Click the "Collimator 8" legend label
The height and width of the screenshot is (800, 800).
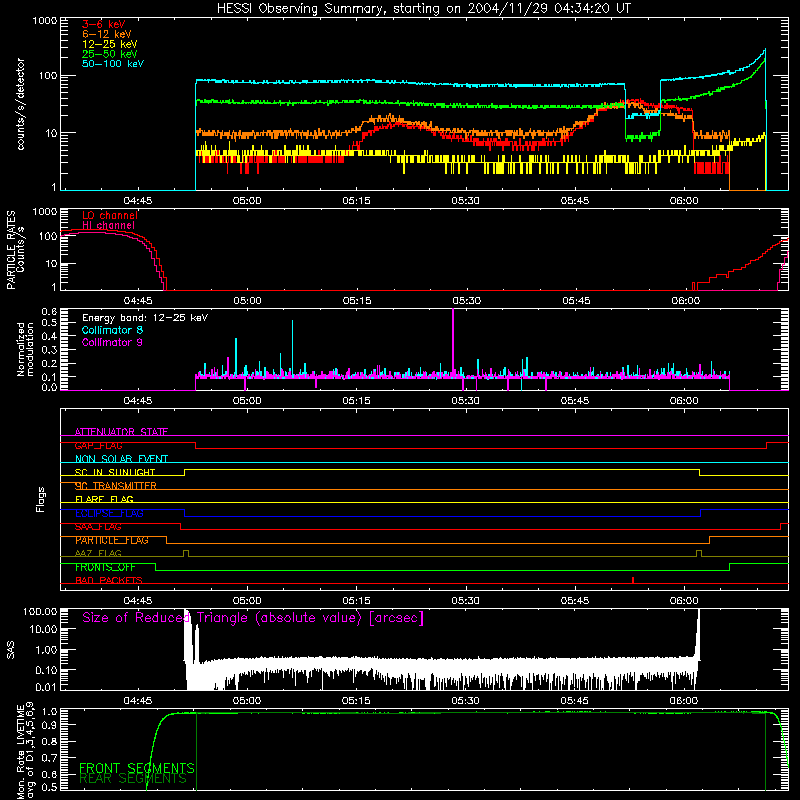(112, 330)
